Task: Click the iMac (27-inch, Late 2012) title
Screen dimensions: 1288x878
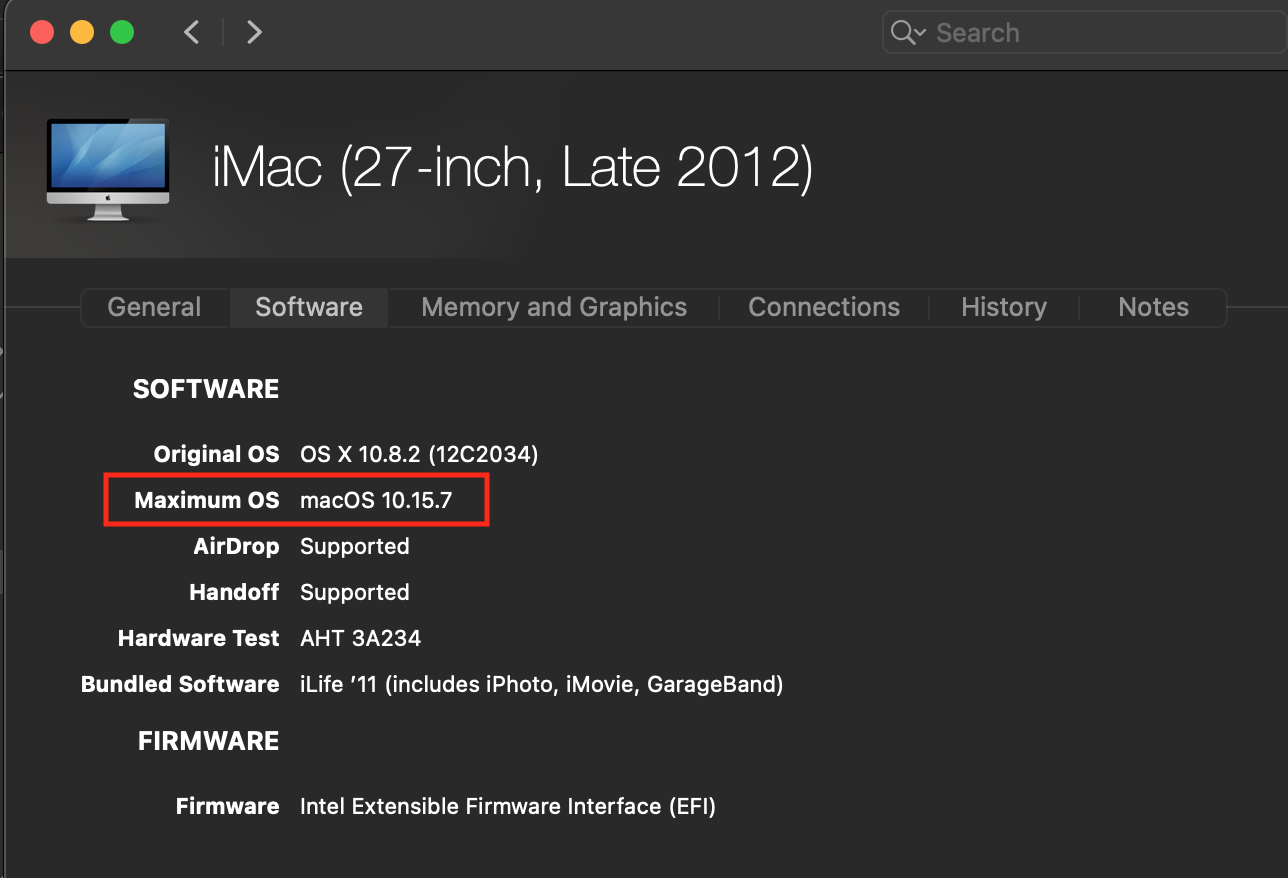Action: (x=512, y=168)
